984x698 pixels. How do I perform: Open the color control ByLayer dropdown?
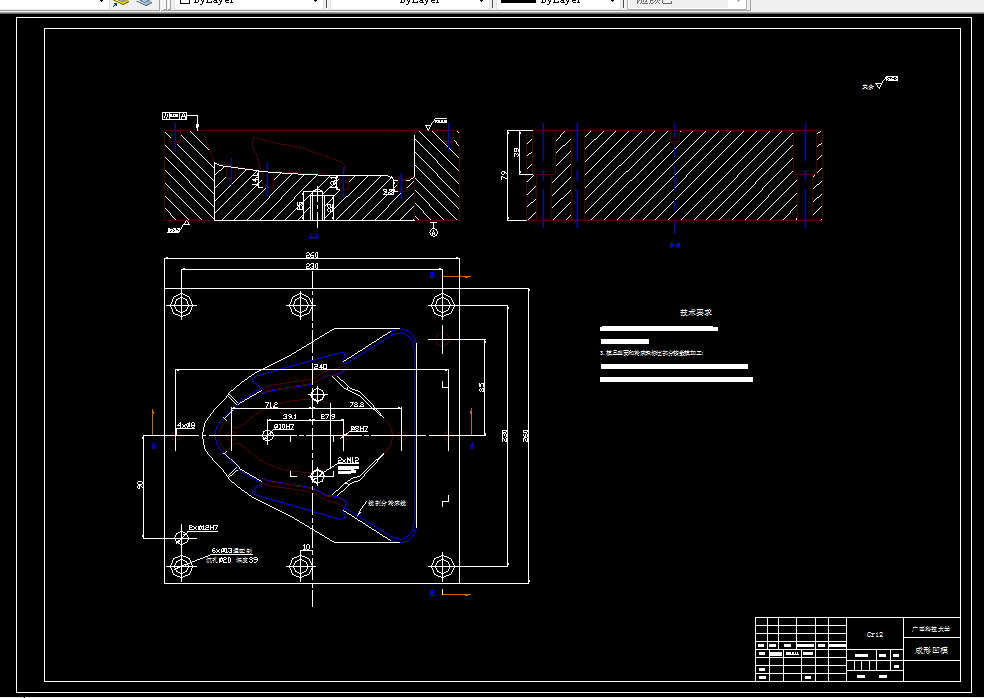coord(249,3)
